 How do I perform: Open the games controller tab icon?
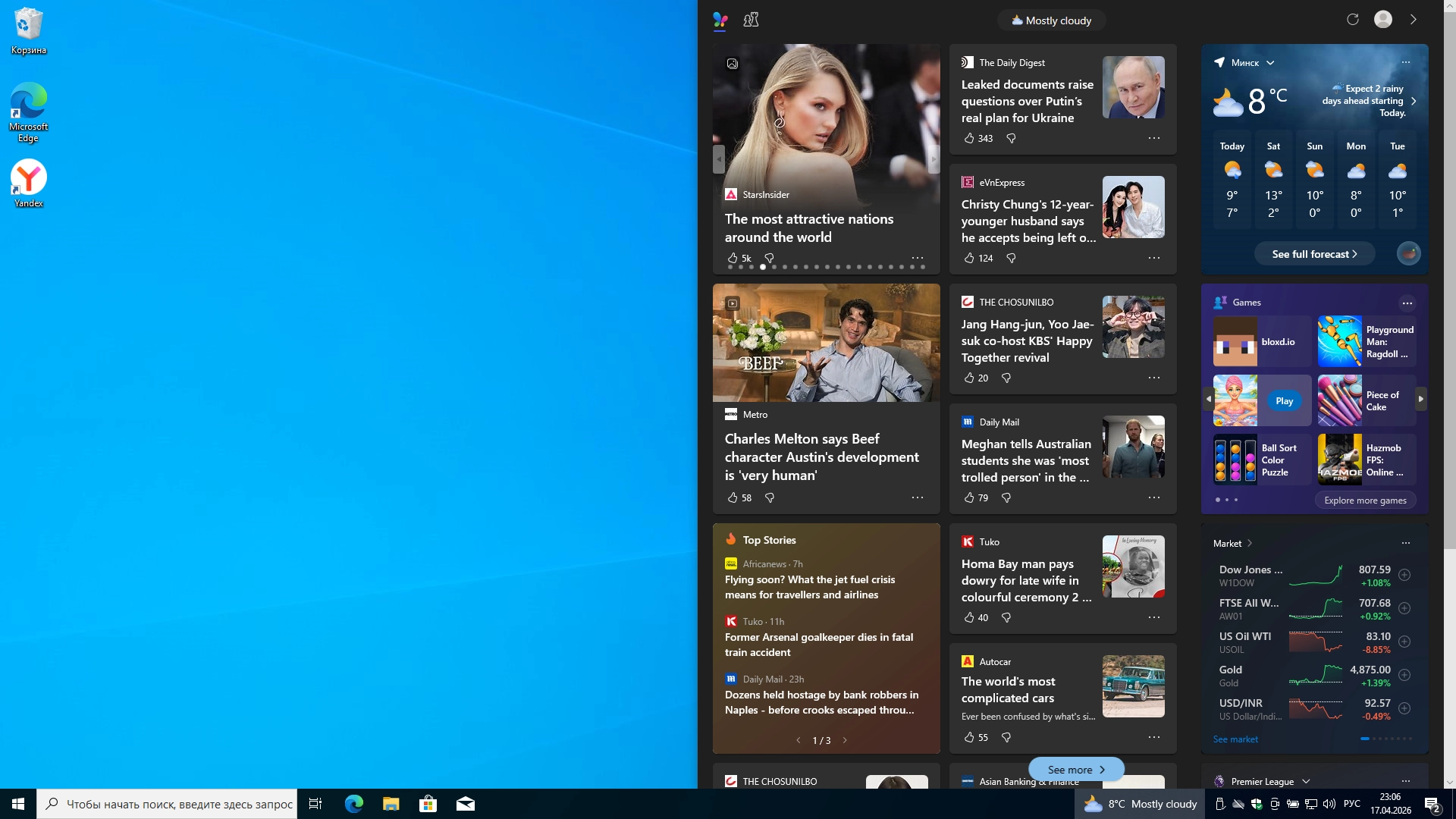pyautogui.click(x=751, y=20)
